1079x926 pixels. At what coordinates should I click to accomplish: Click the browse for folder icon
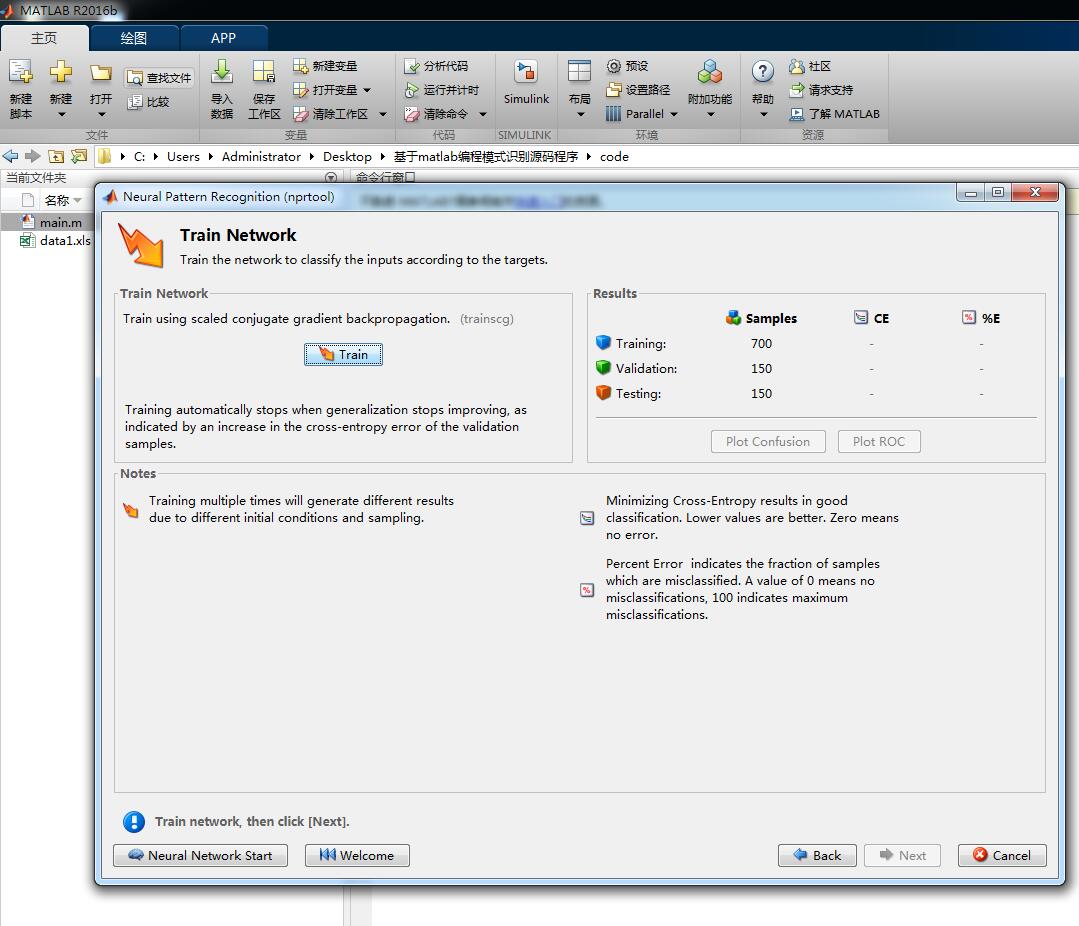tap(79, 156)
